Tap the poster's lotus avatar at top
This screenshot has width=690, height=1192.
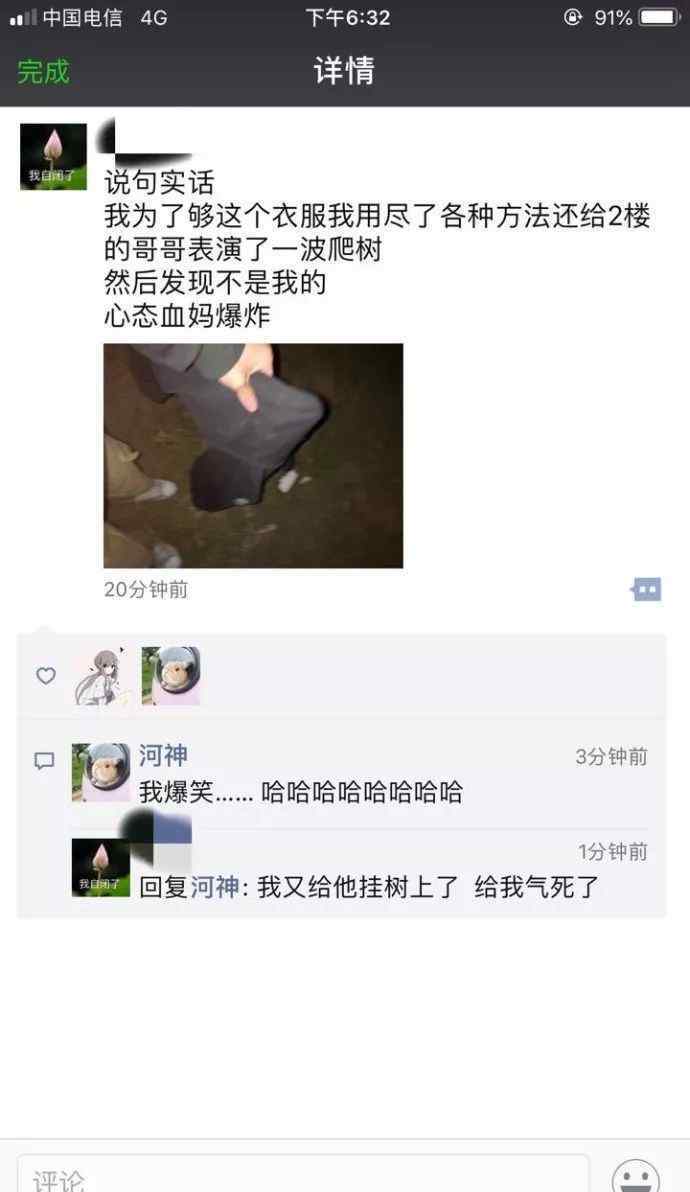(53, 157)
